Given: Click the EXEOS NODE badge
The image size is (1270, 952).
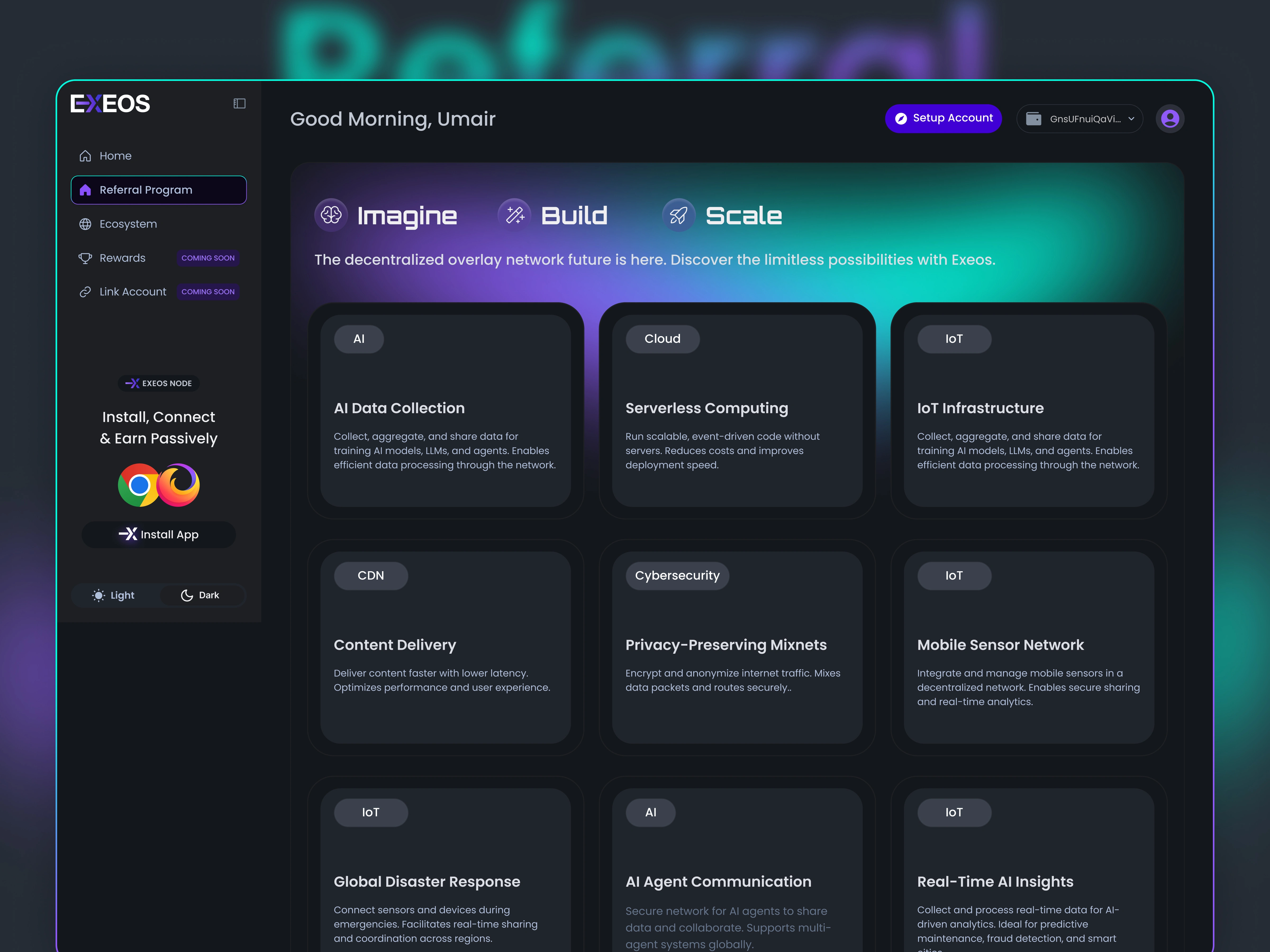Looking at the screenshot, I should (158, 383).
